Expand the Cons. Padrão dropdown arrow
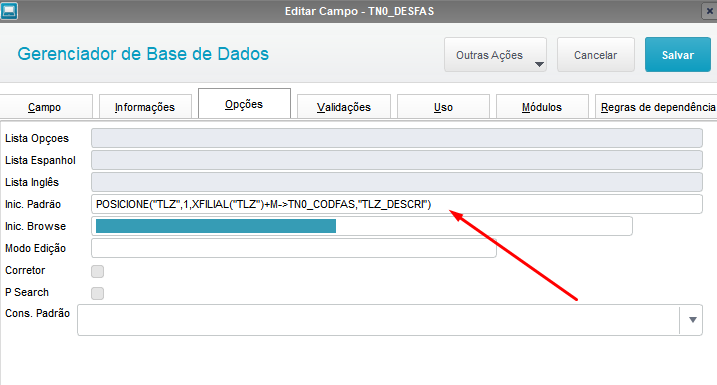The height and width of the screenshot is (385, 717). tap(692, 320)
